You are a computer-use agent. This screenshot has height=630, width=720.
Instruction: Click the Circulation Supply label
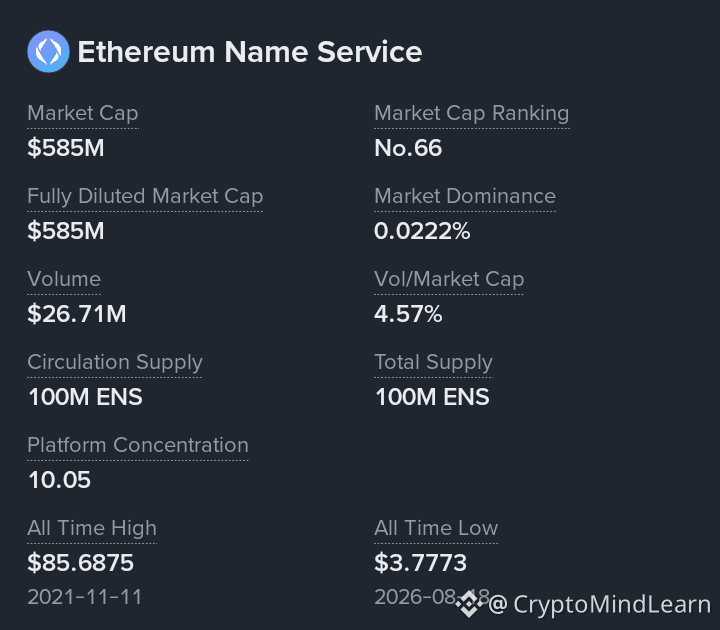point(115,362)
